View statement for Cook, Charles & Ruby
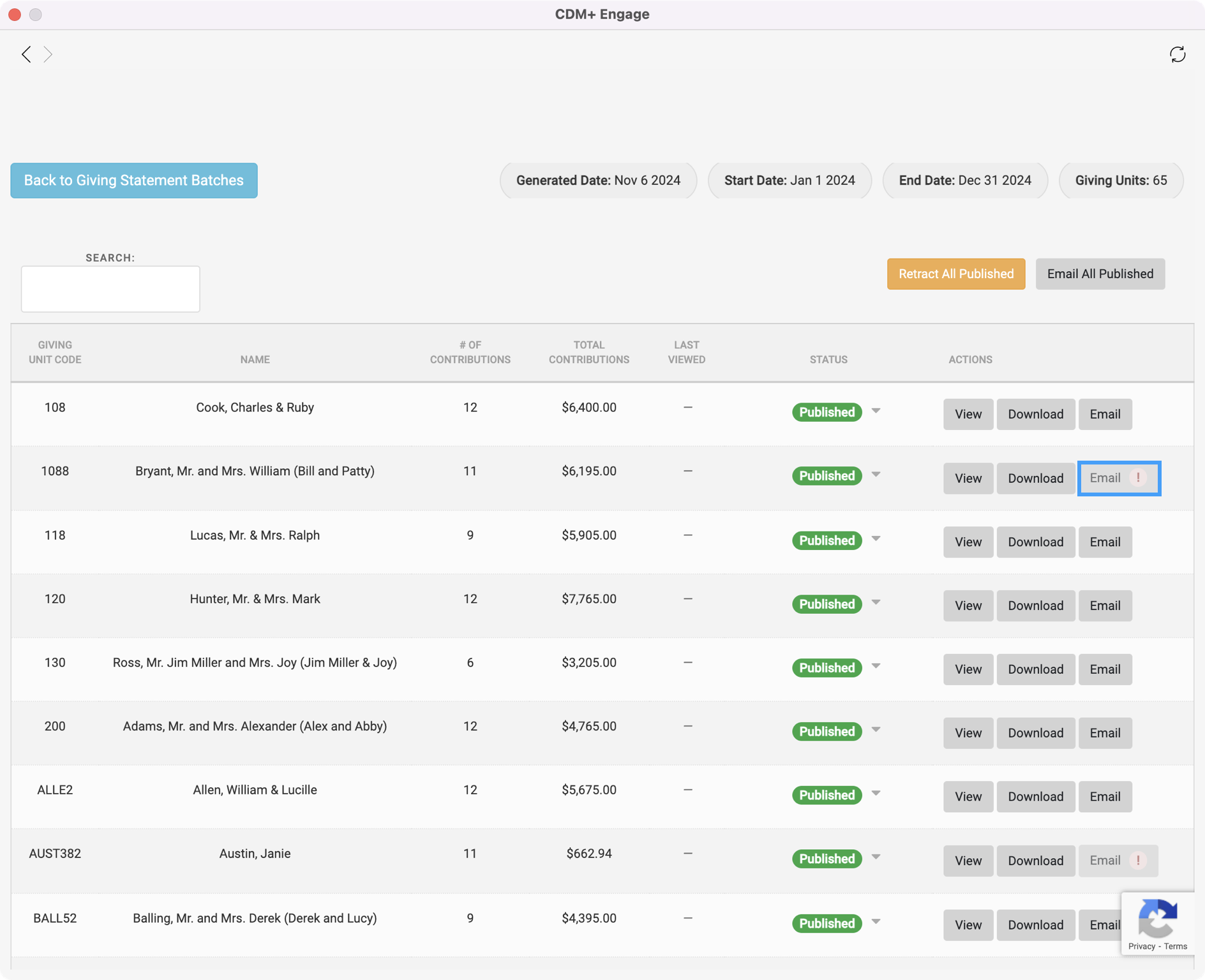The height and width of the screenshot is (980, 1205). click(x=968, y=414)
